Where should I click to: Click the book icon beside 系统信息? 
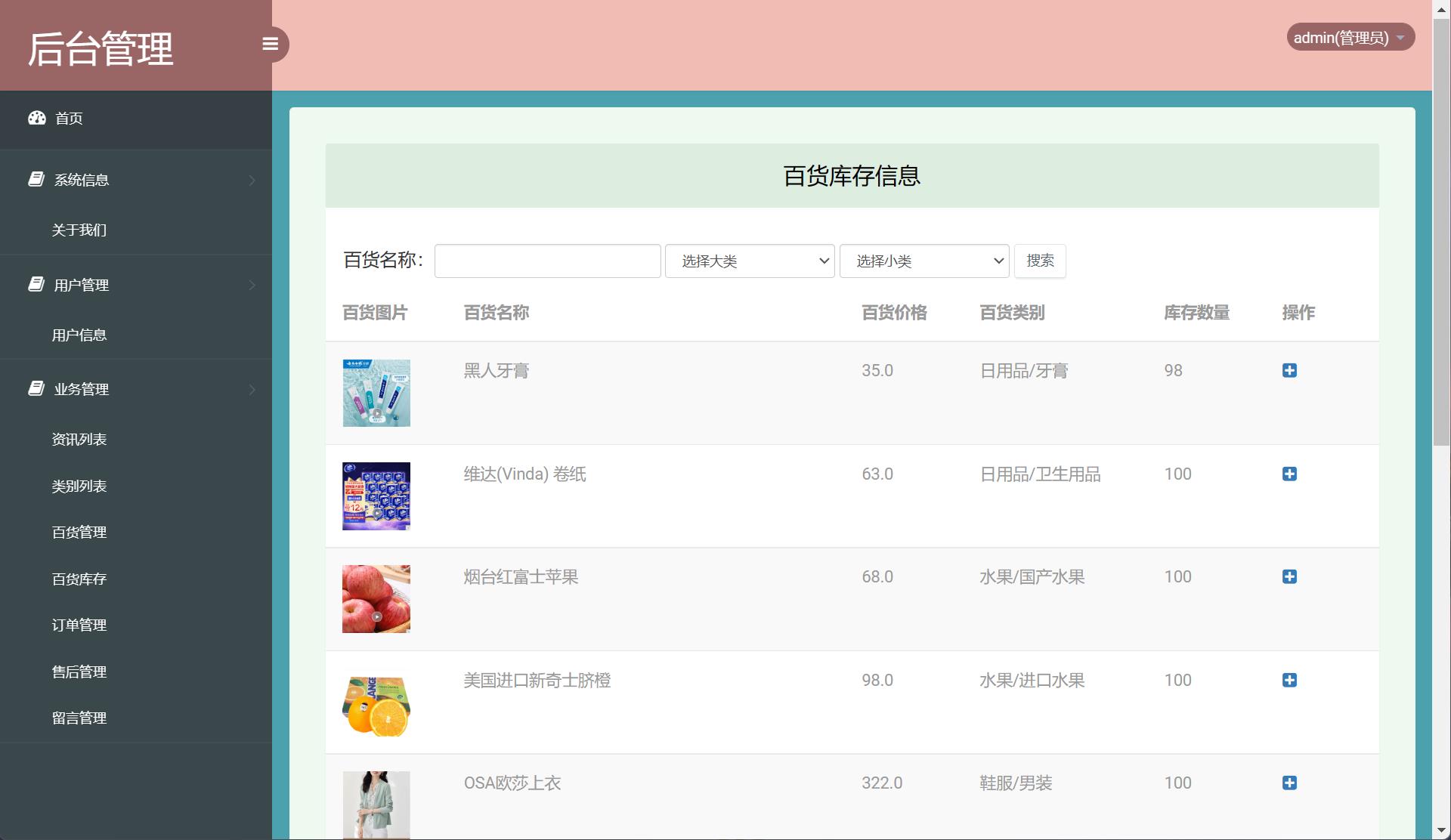[36, 178]
